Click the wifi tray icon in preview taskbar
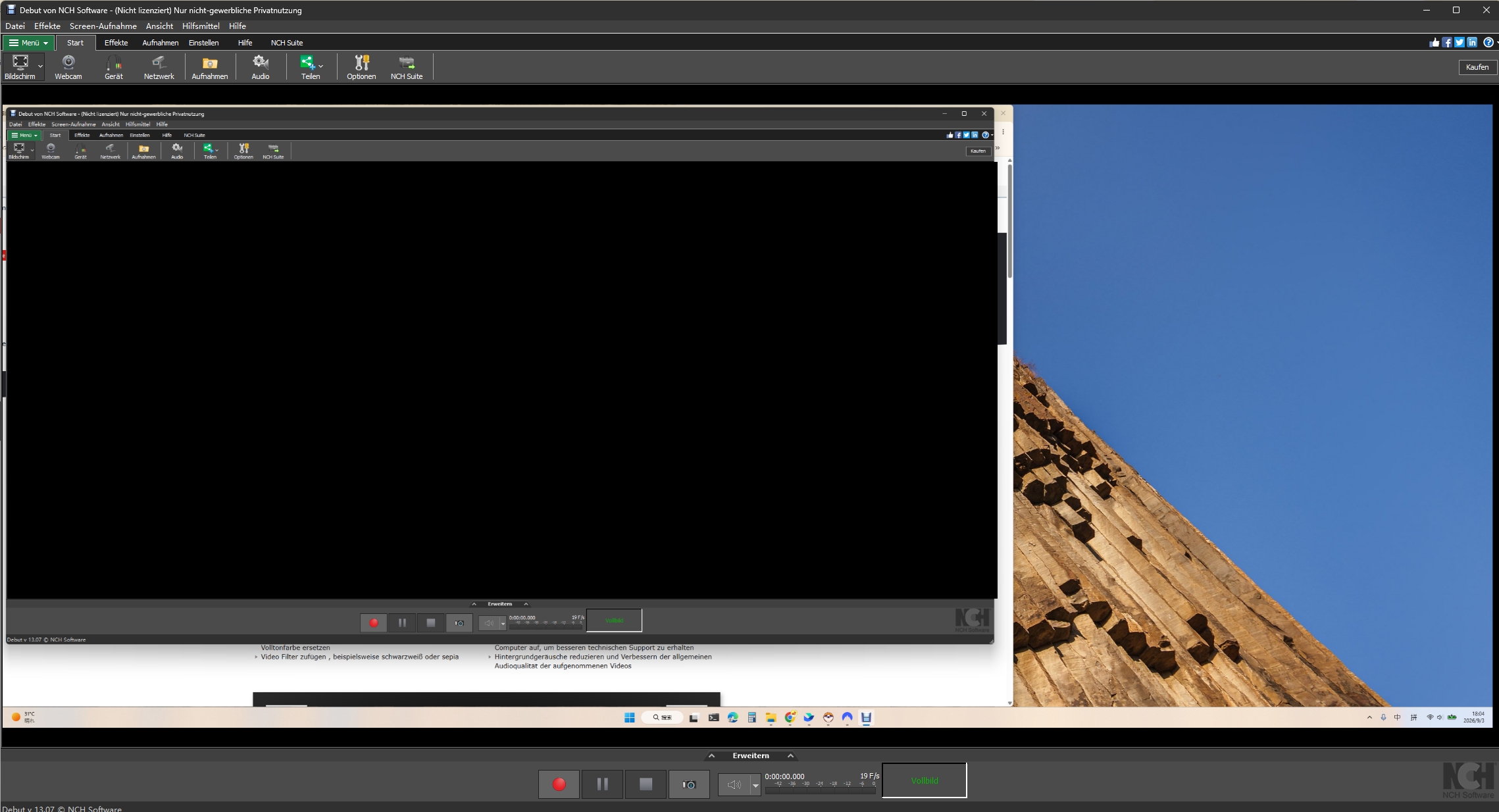The width and height of the screenshot is (1499, 812). [x=1429, y=717]
